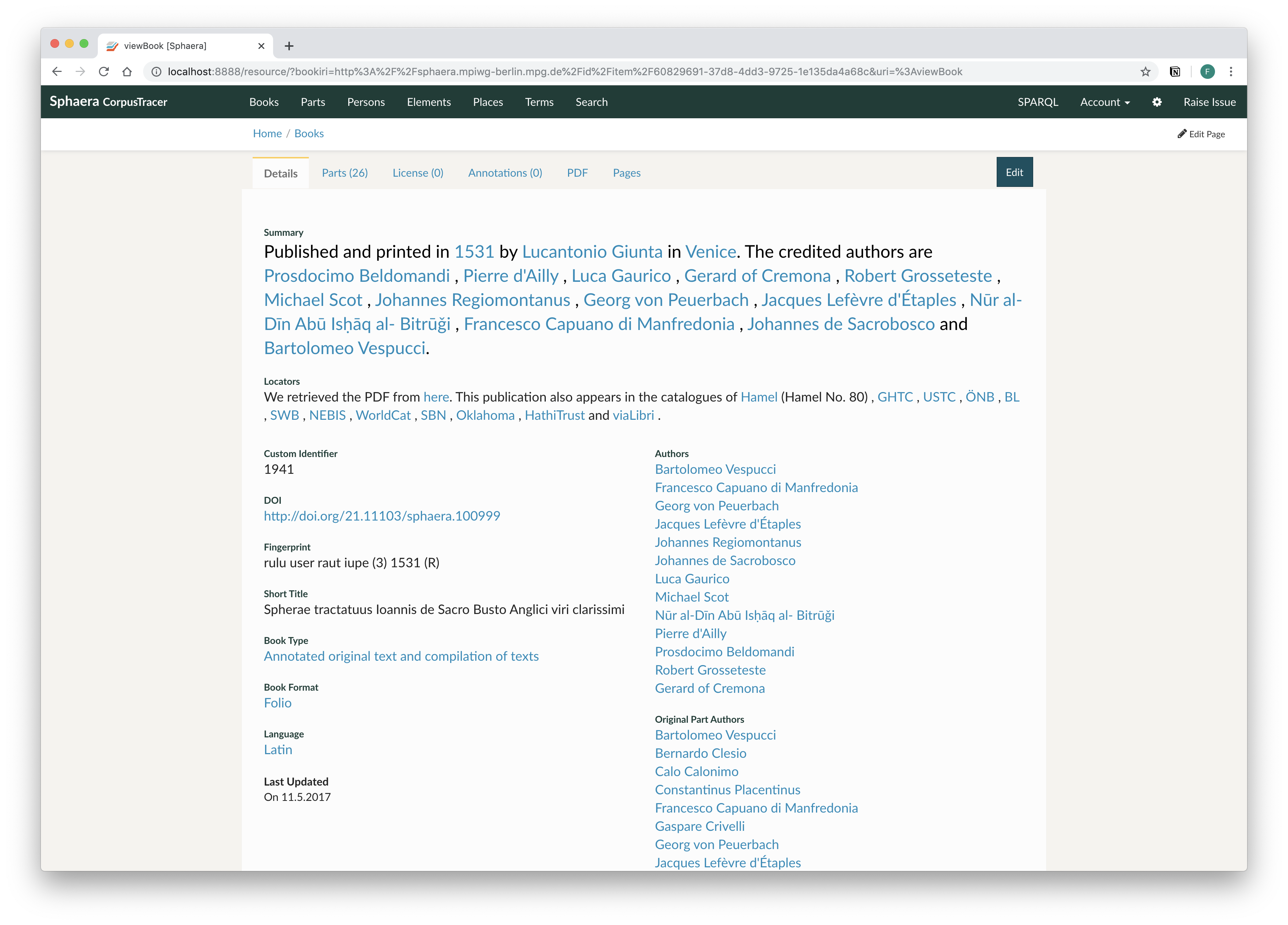Open the BL catalogue link
The width and height of the screenshot is (1288, 925).
[x=1012, y=397]
